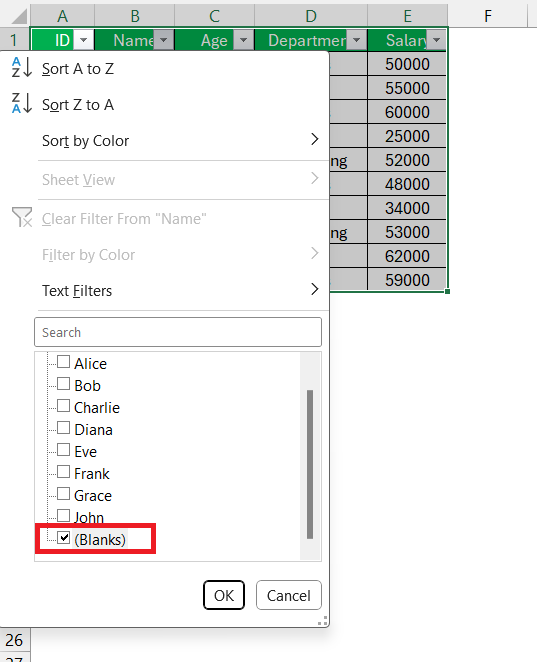Click the salary cell 60000
The width and height of the screenshot is (537, 662).
pyautogui.click(x=407, y=112)
